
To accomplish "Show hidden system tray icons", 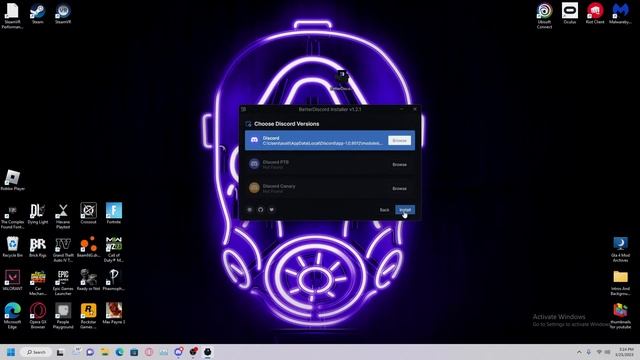I will pyautogui.click(x=579, y=352).
